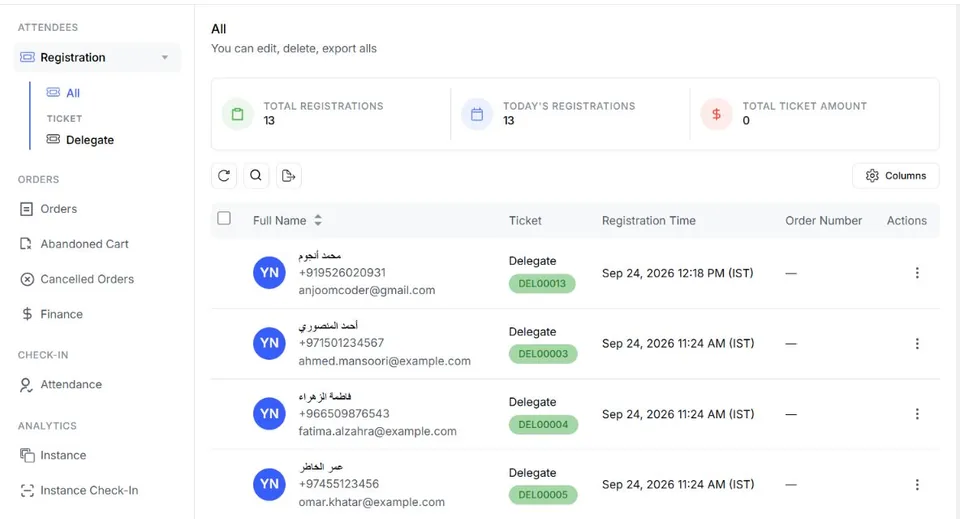Viewport: 960px width, 519px height.
Task: Click email anjoomcoder@gmail.com
Action: [367, 290]
